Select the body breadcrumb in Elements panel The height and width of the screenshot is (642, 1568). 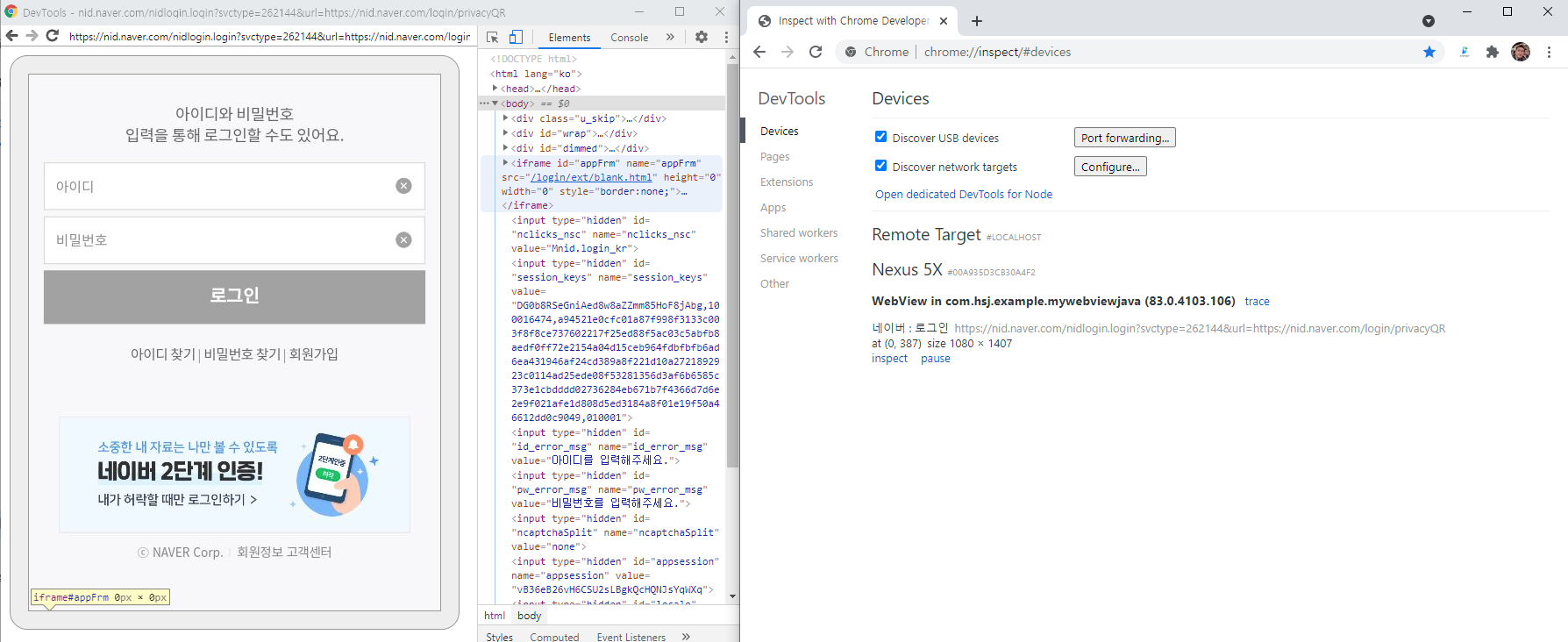tap(530, 616)
